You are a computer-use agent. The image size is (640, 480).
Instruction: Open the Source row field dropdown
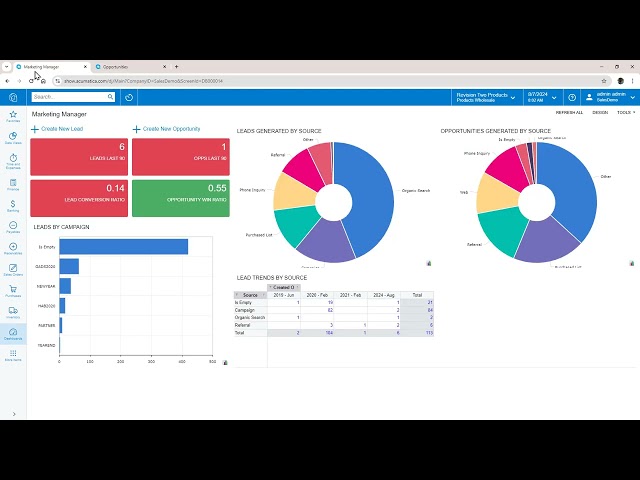click(x=250, y=295)
